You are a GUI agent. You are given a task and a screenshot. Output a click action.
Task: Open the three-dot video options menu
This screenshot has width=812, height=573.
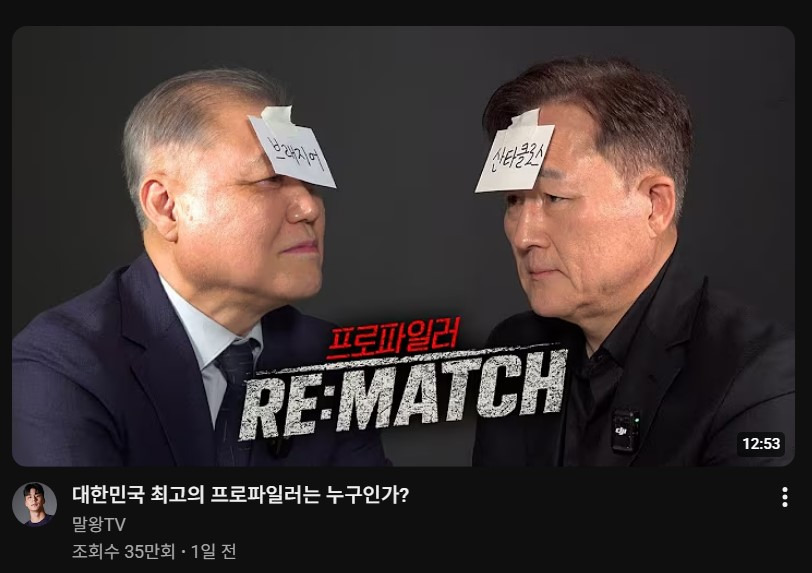point(785,497)
